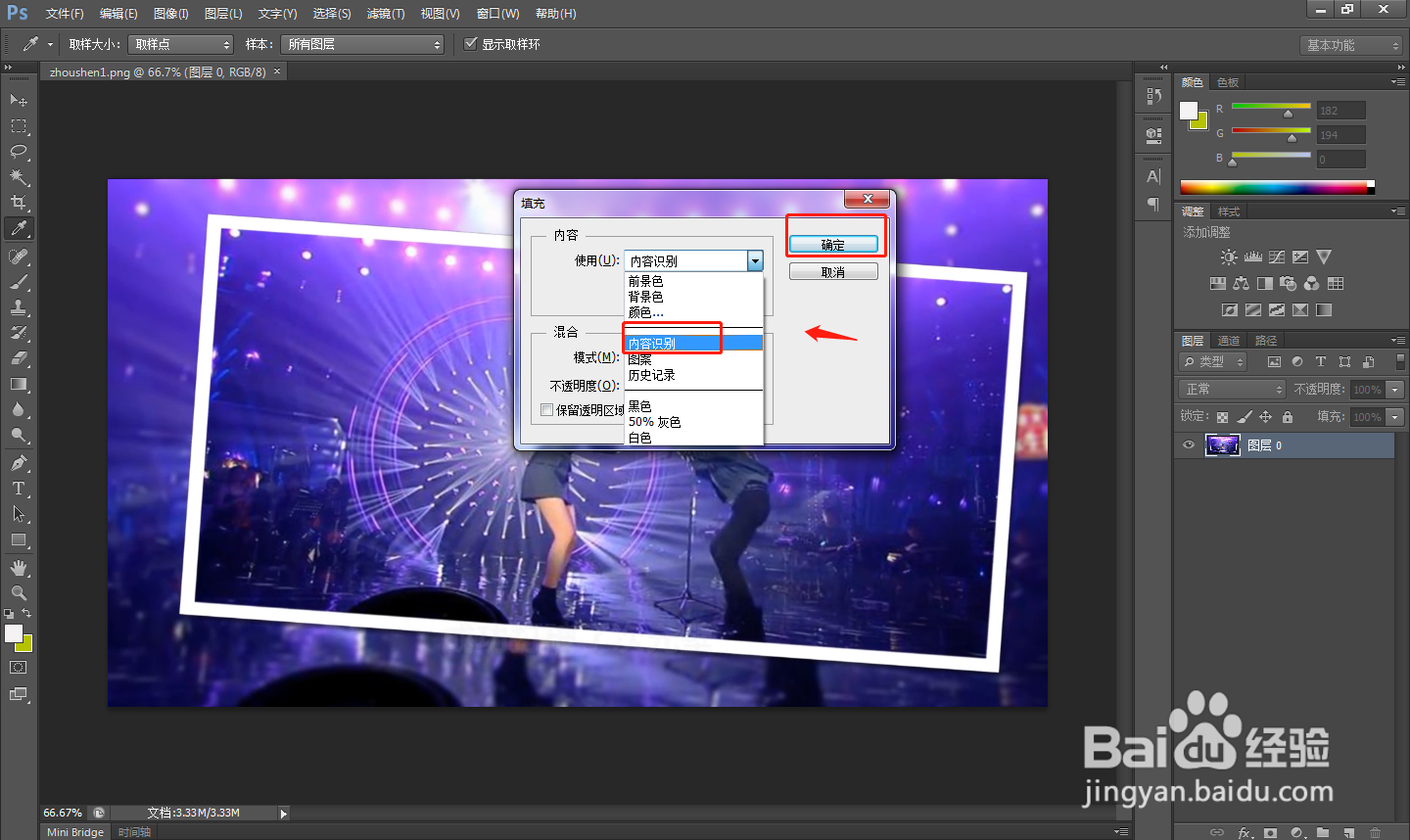Open the History panel icon
This screenshot has height=840, width=1410.
point(1153,96)
